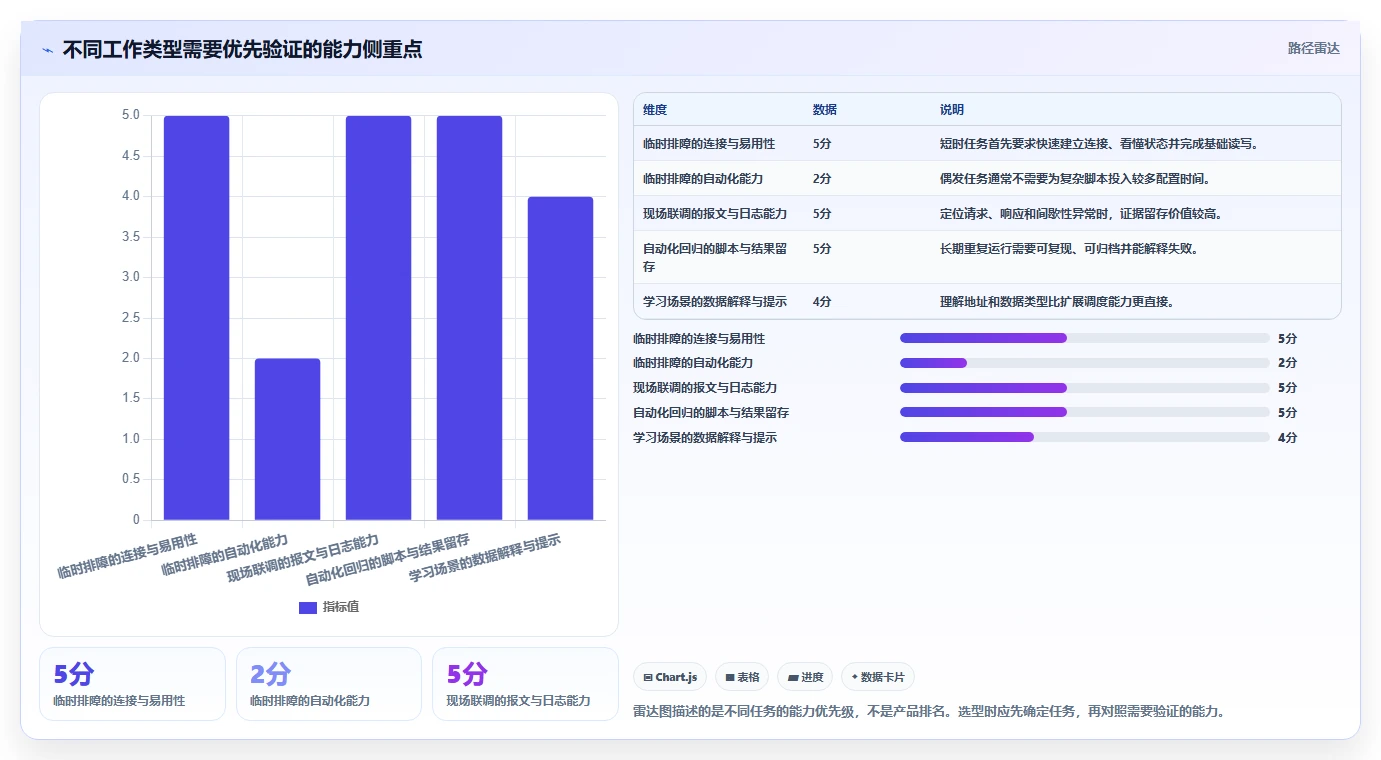Click progress bar for 现场联调的报文与日志能力

coord(1084,388)
